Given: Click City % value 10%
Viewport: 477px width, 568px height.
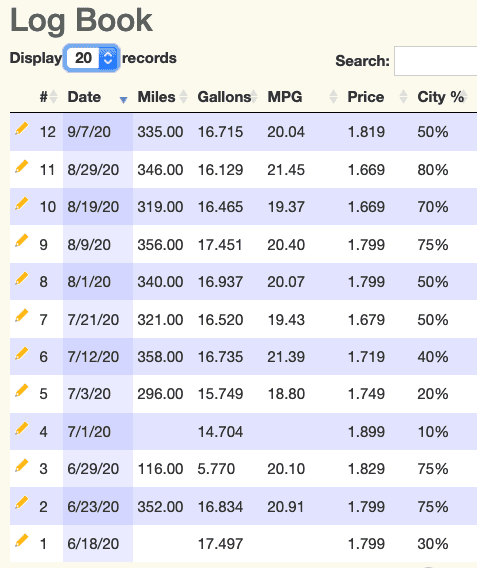Looking at the screenshot, I should tap(433, 432).
